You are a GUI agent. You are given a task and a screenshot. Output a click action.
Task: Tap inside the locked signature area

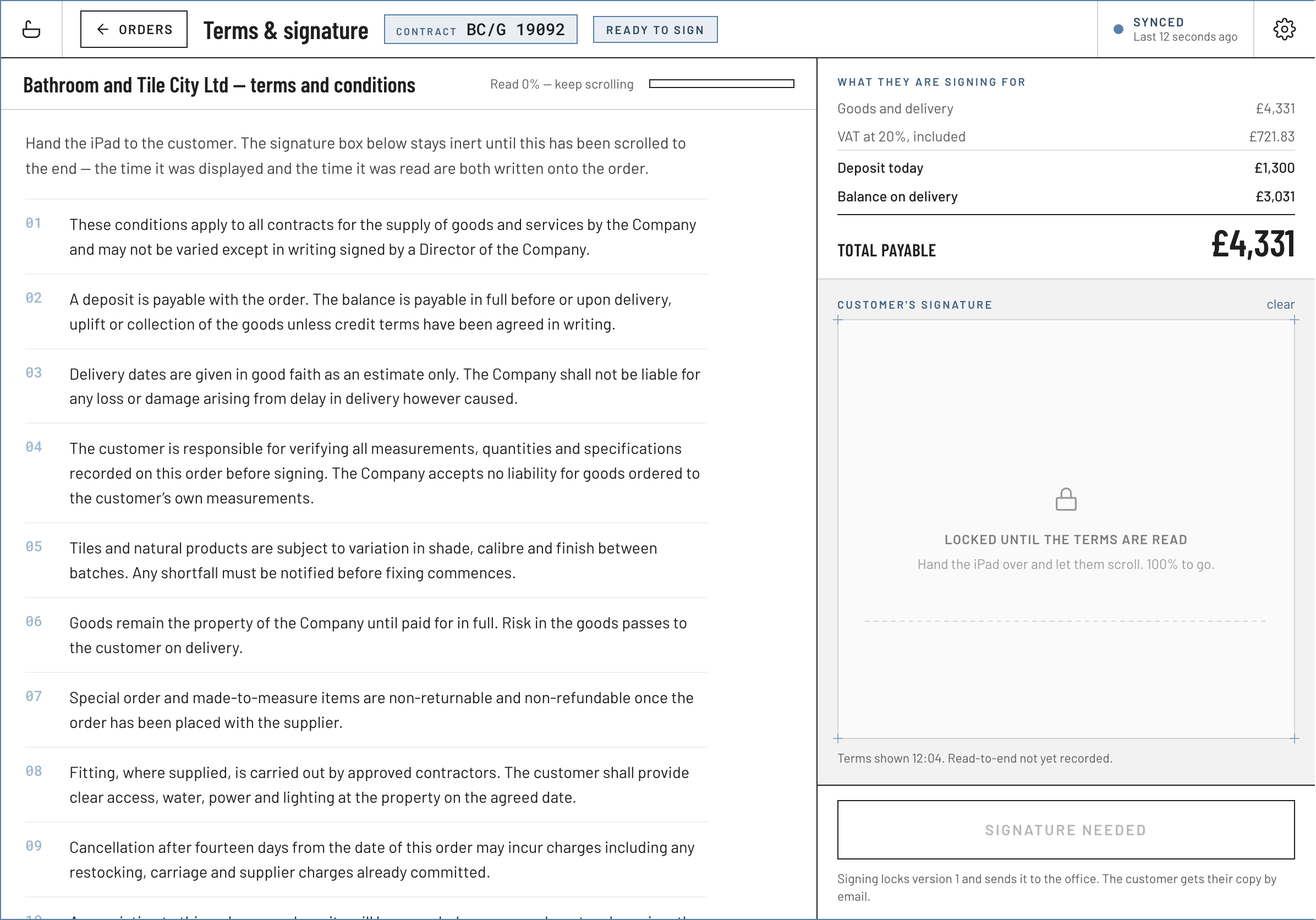[x=1066, y=529]
